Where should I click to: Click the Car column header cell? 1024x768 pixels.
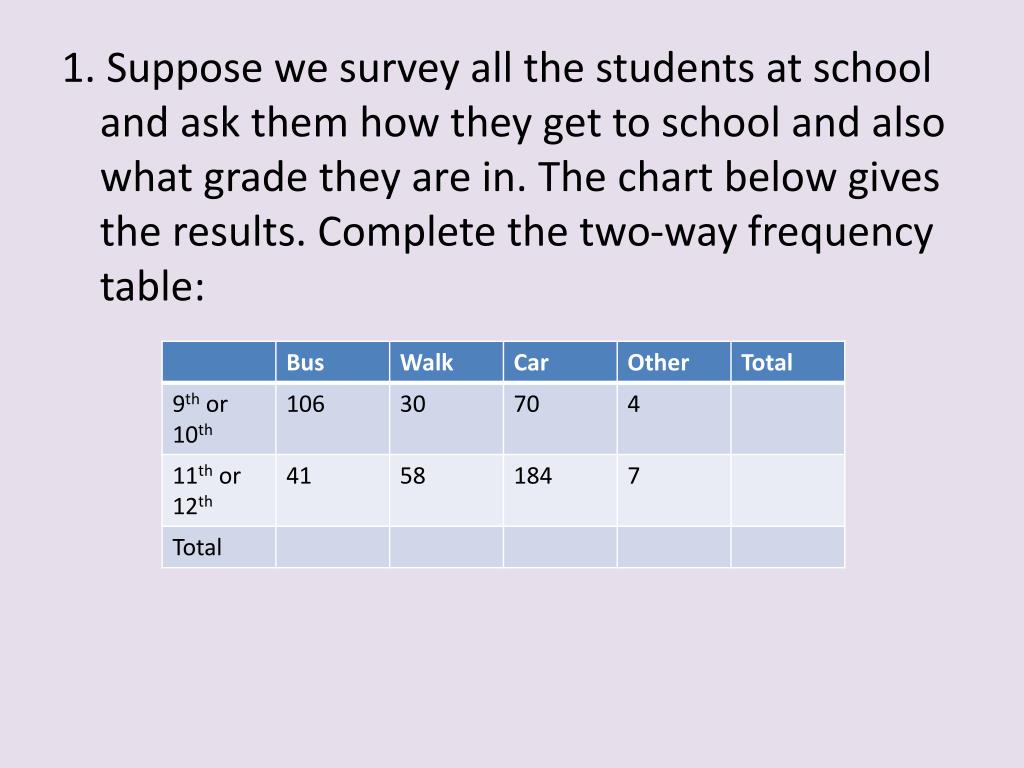point(559,362)
